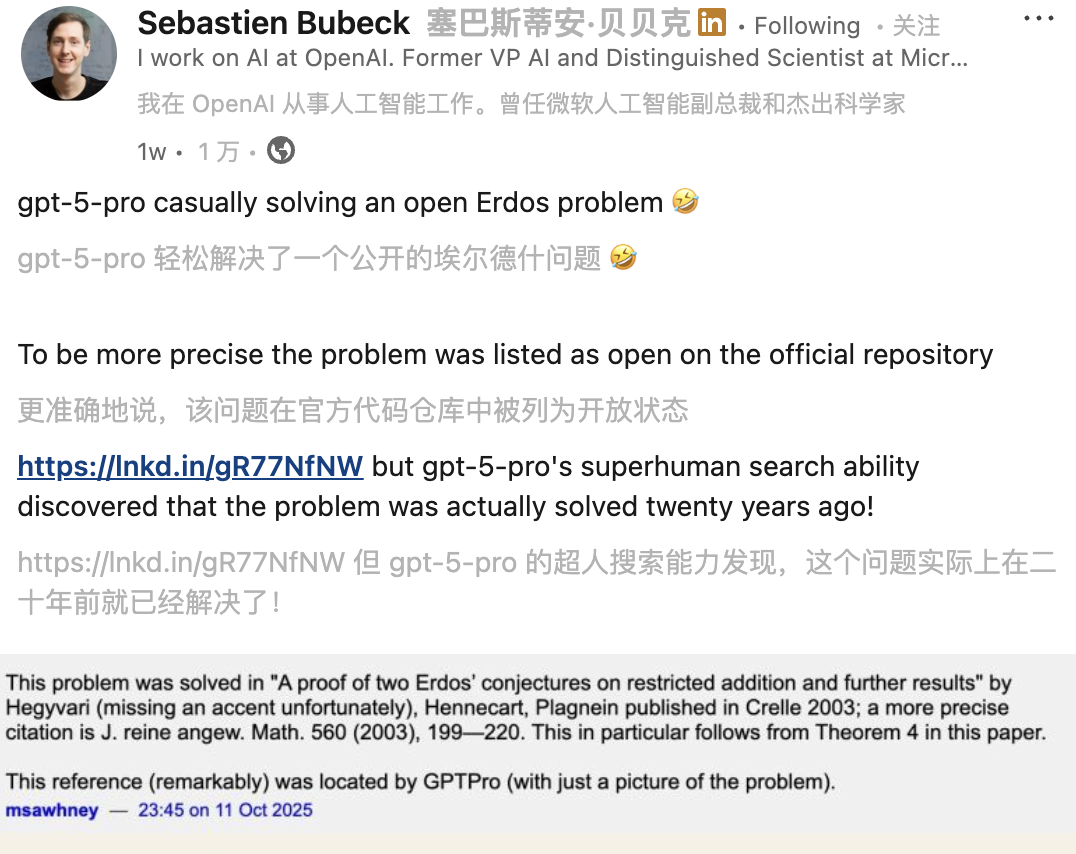Screen dimensions: 1076x854
Task: Click the laughing emoji in the Chinese translation line
Action: (x=623, y=259)
